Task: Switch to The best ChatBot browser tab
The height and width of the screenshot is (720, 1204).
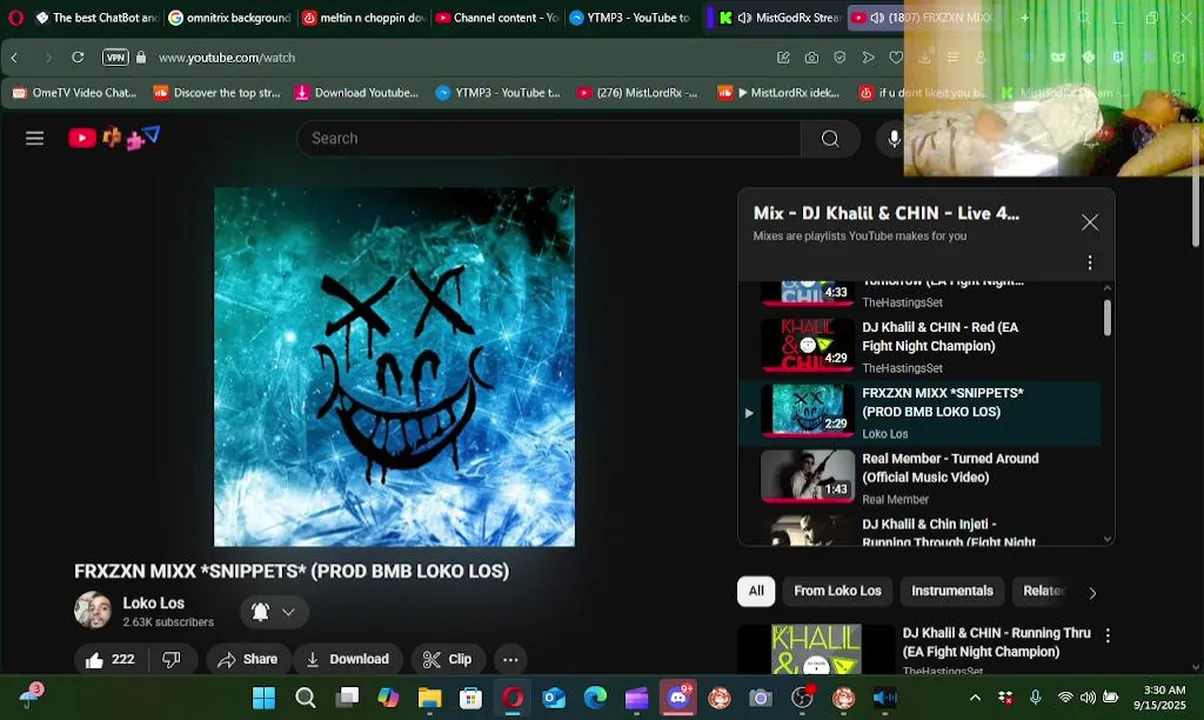Action: [x=97, y=17]
